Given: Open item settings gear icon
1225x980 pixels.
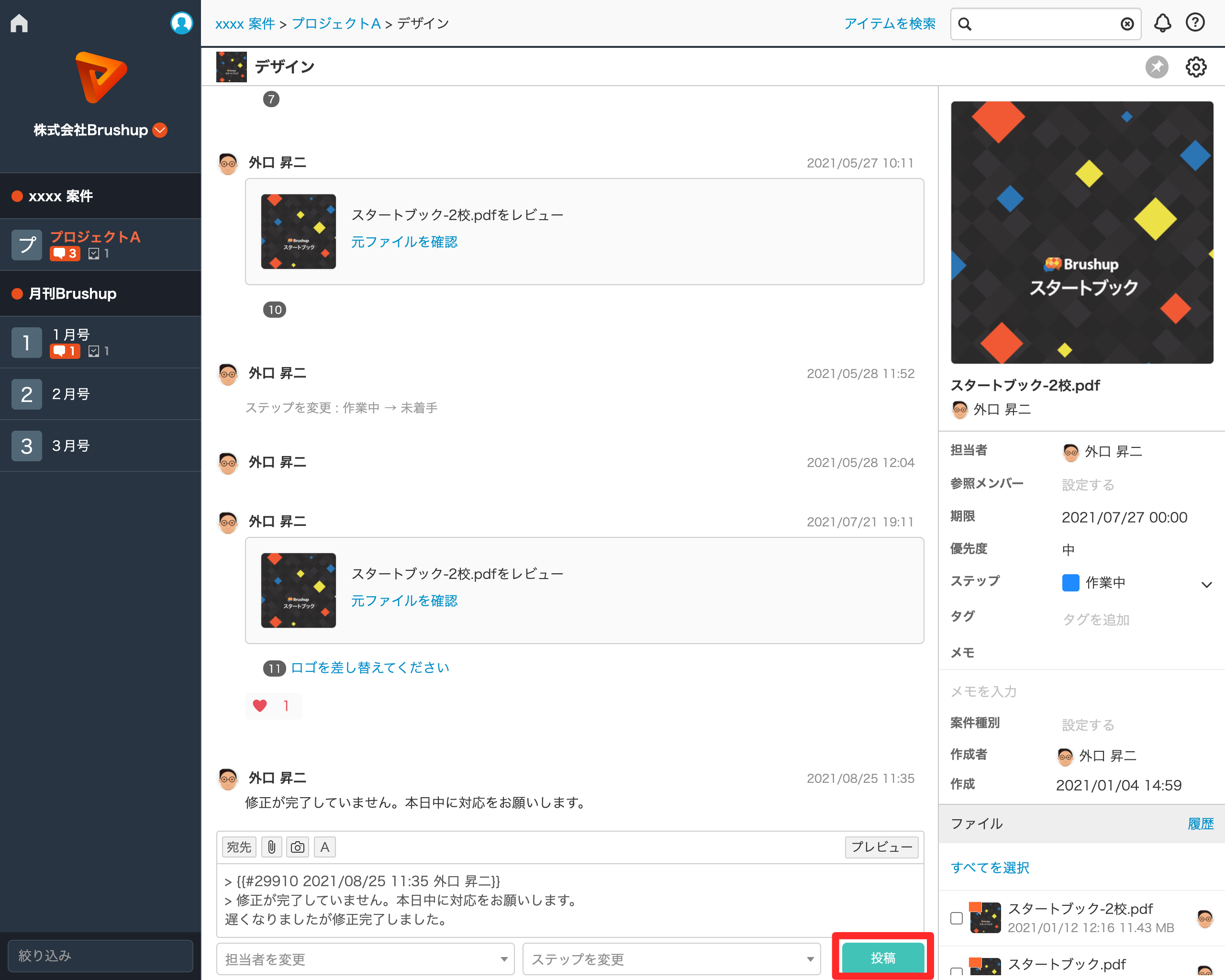Looking at the screenshot, I should click(x=1195, y=67).
